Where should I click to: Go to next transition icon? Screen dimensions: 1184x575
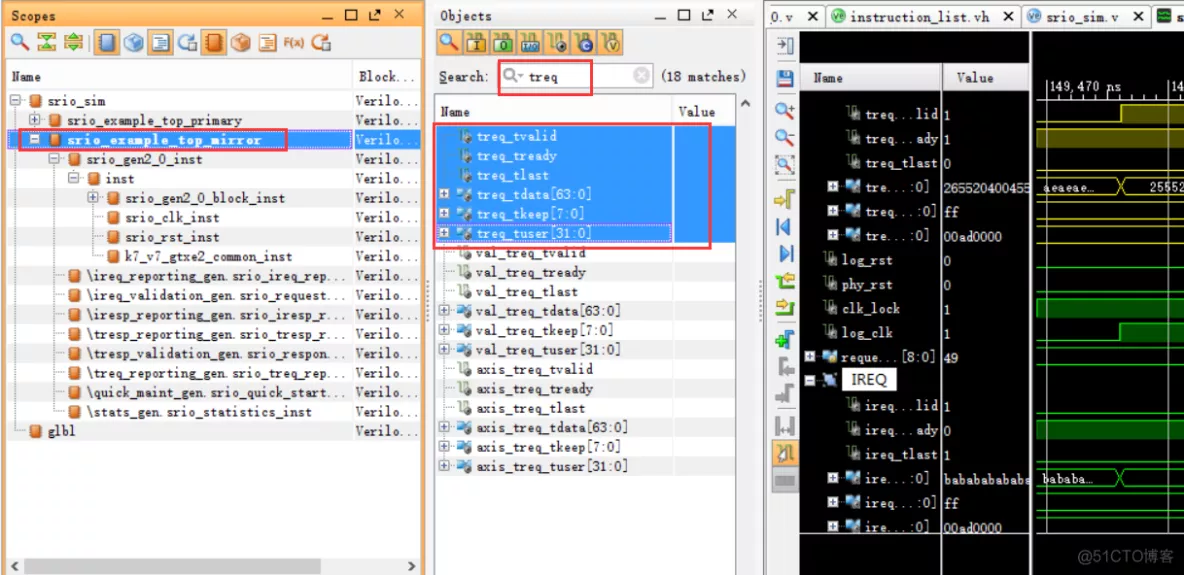click(x=785, y=308)
